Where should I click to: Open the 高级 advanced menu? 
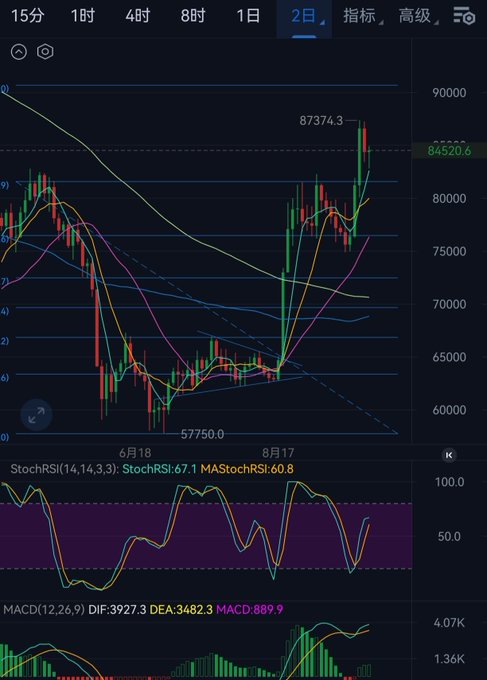pos(418,16)
